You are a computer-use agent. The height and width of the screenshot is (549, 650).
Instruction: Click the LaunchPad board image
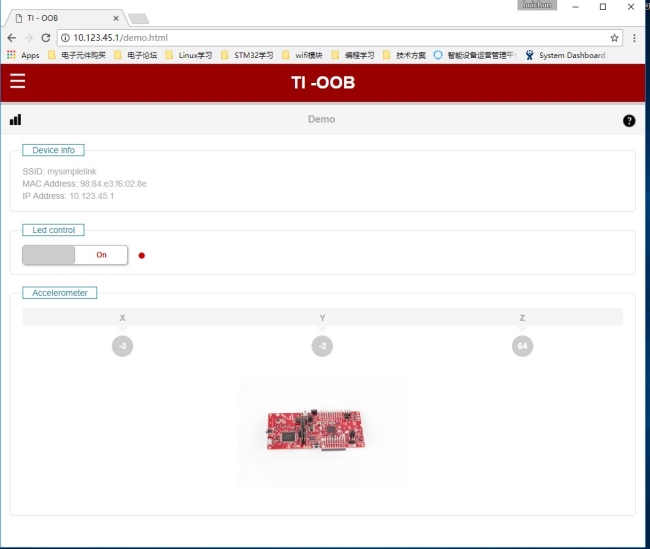point(322,431)
